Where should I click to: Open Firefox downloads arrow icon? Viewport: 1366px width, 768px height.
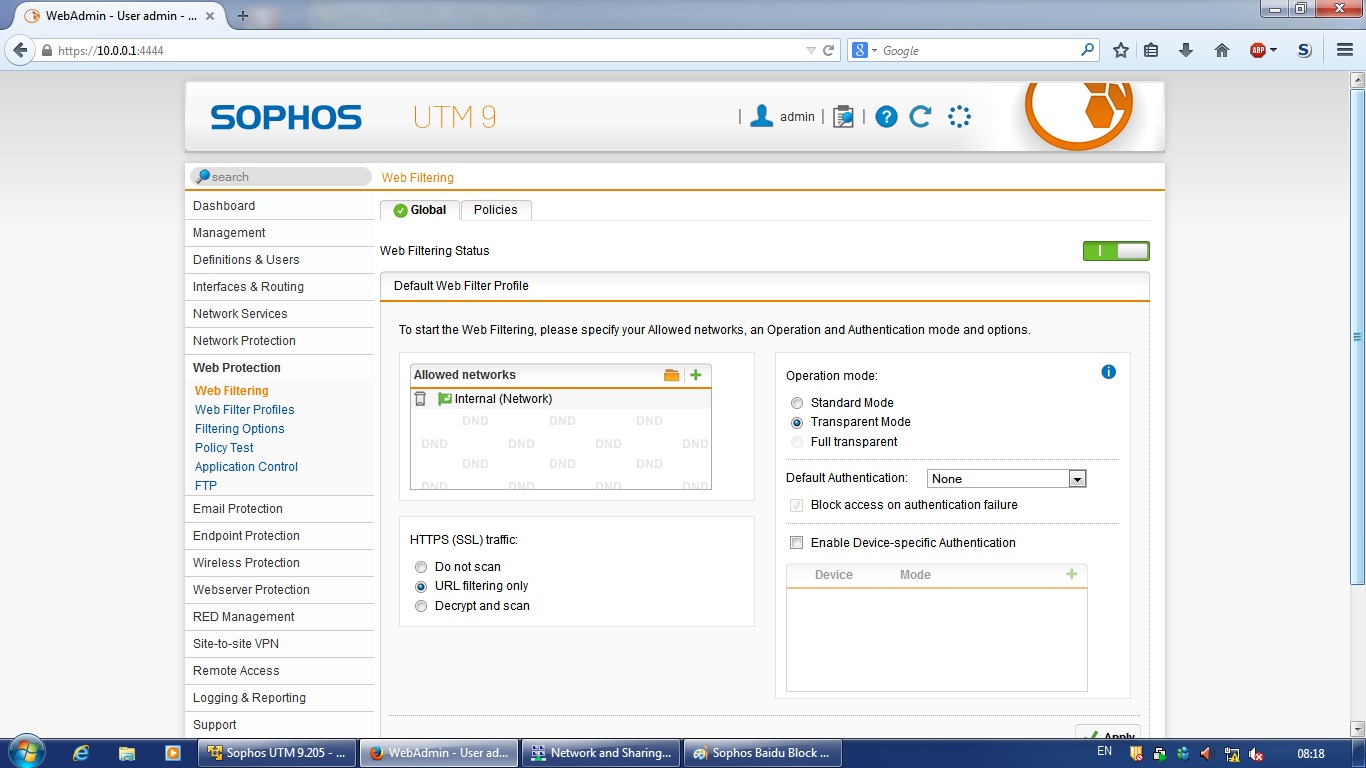[1186, 50]
